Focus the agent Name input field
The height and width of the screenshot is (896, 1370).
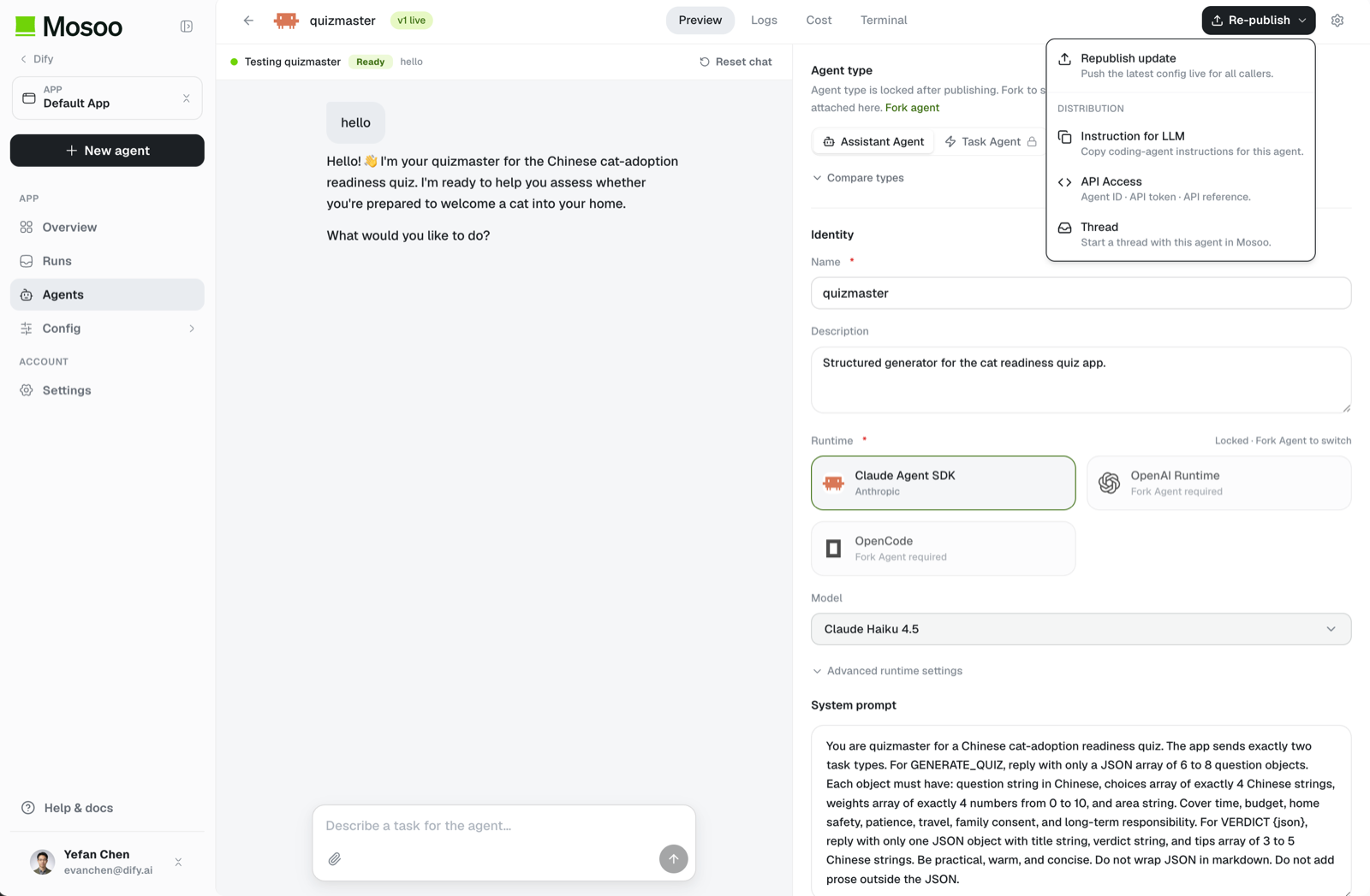(1081, 293)
